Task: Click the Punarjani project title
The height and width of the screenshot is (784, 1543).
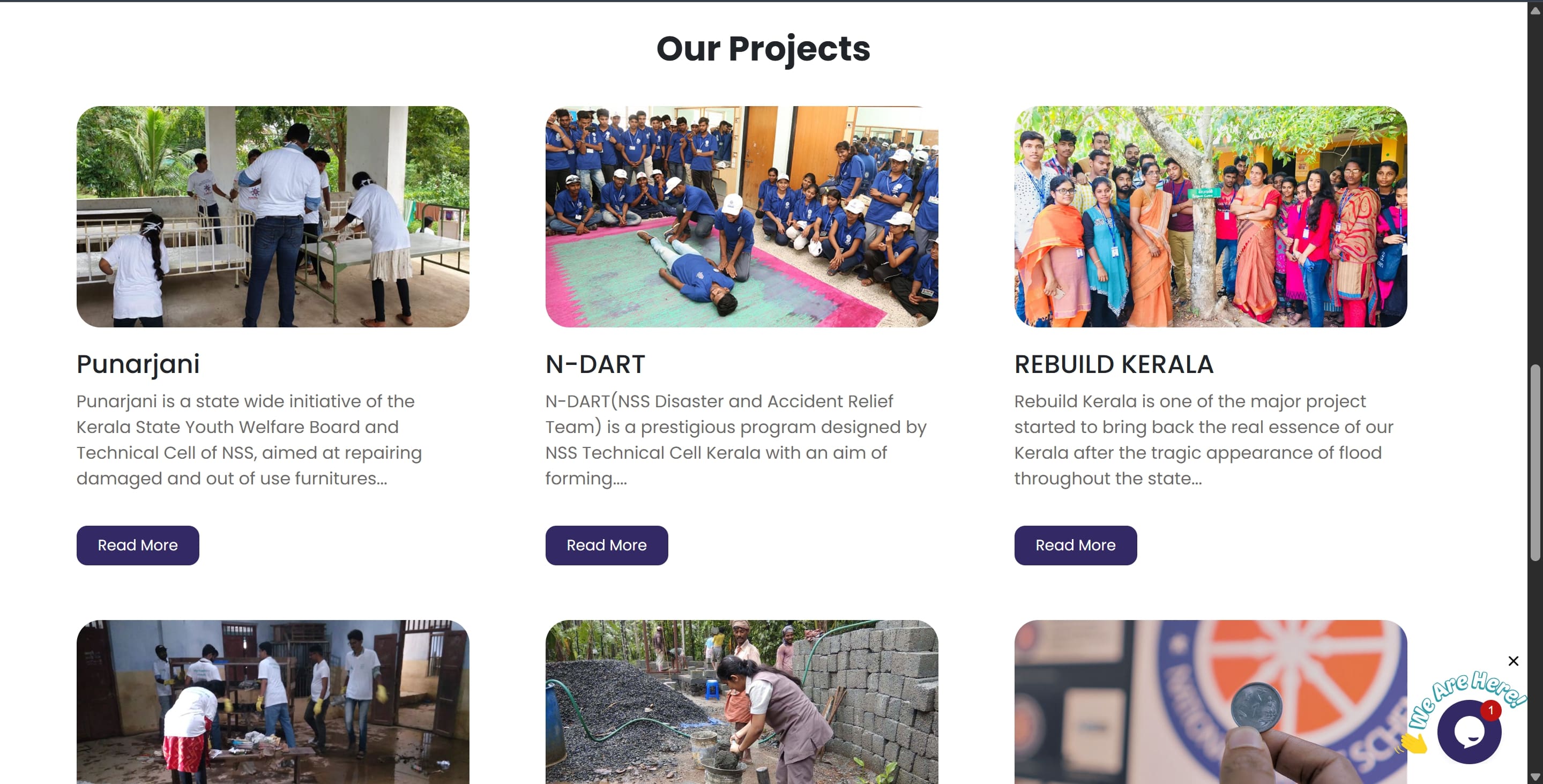Action: click(138, 363)
